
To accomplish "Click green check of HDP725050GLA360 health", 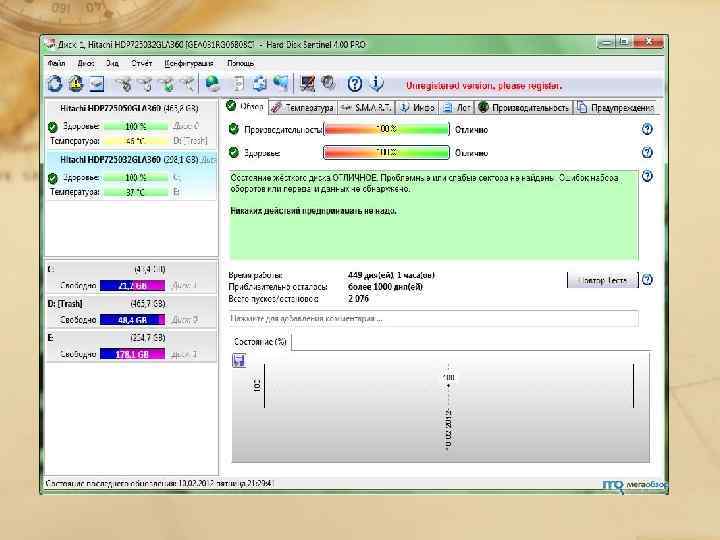I will pos(53,126).
